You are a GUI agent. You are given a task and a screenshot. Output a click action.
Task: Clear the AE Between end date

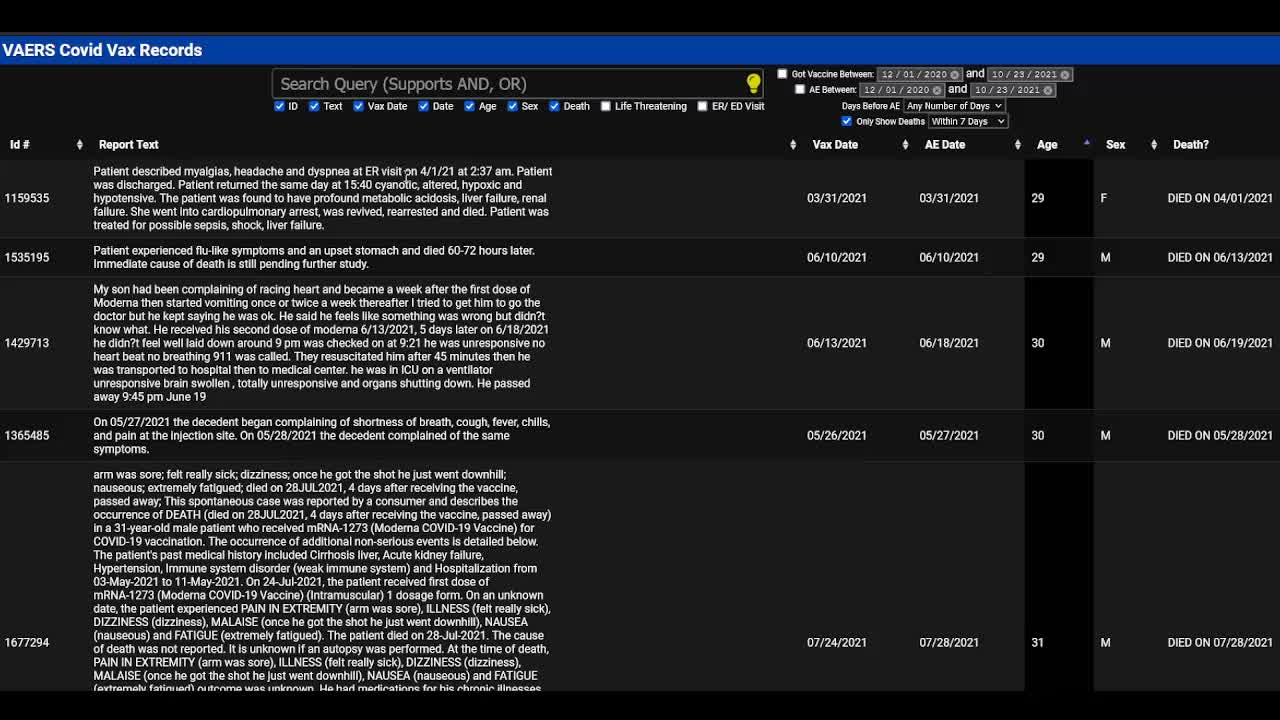coord(1047,90)
